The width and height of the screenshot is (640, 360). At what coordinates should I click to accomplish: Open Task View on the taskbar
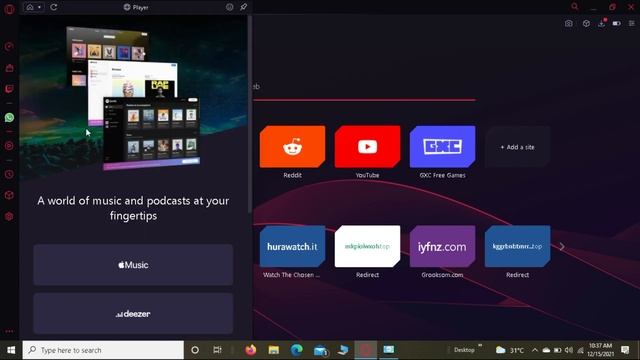[217, 350]
